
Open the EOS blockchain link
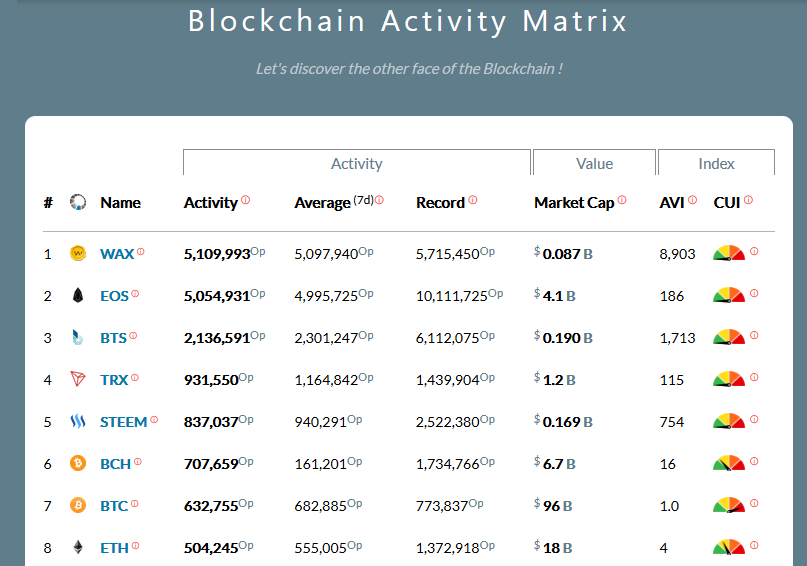(x=114, y=296)
